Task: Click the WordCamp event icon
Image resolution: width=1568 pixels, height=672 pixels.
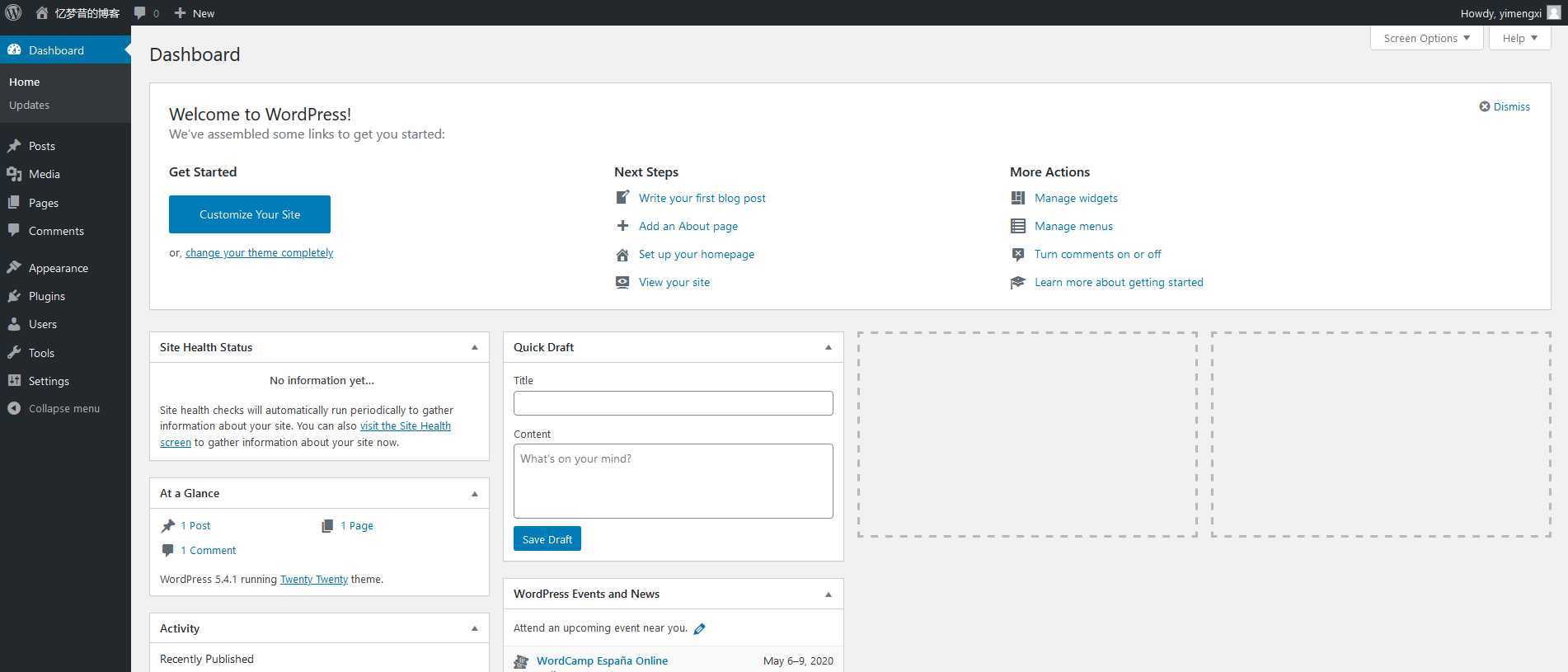Action: click(521, 661)
